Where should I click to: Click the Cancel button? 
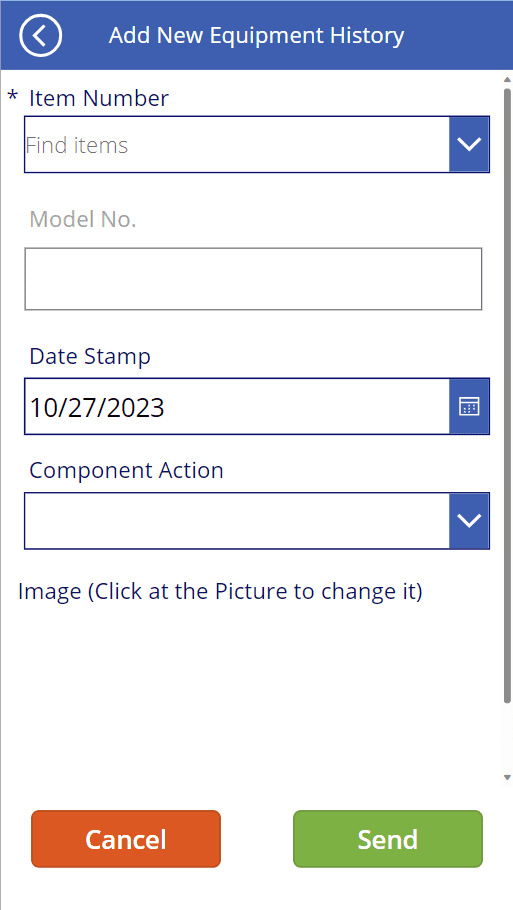click(x=126, y=839)
